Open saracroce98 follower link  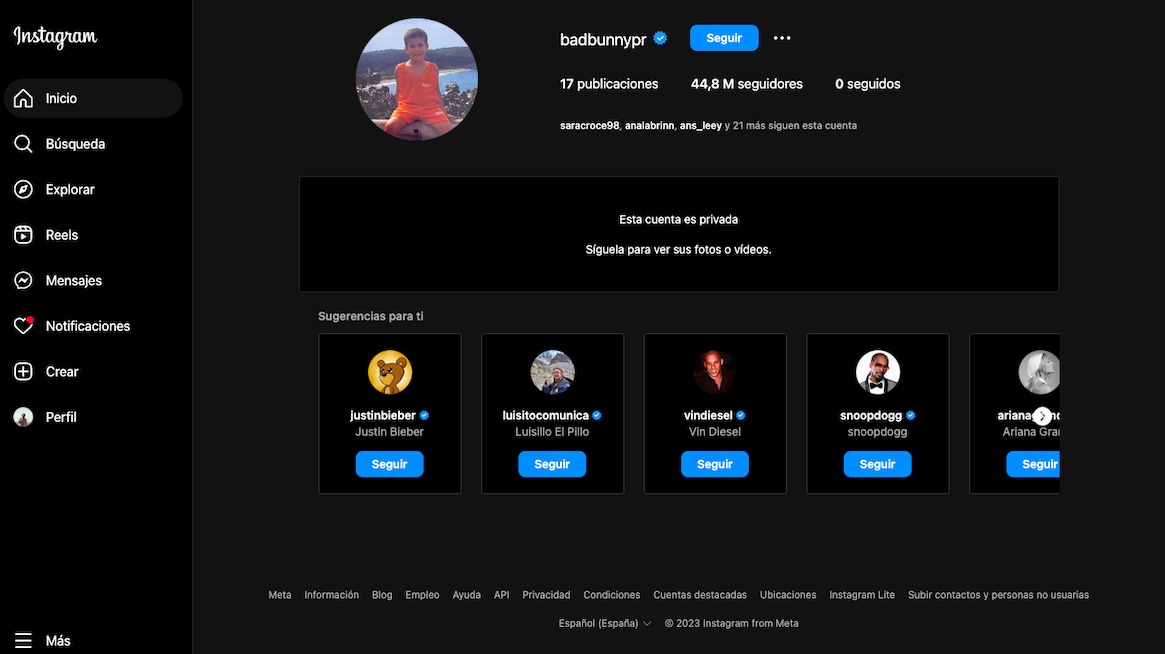[589, 126]
